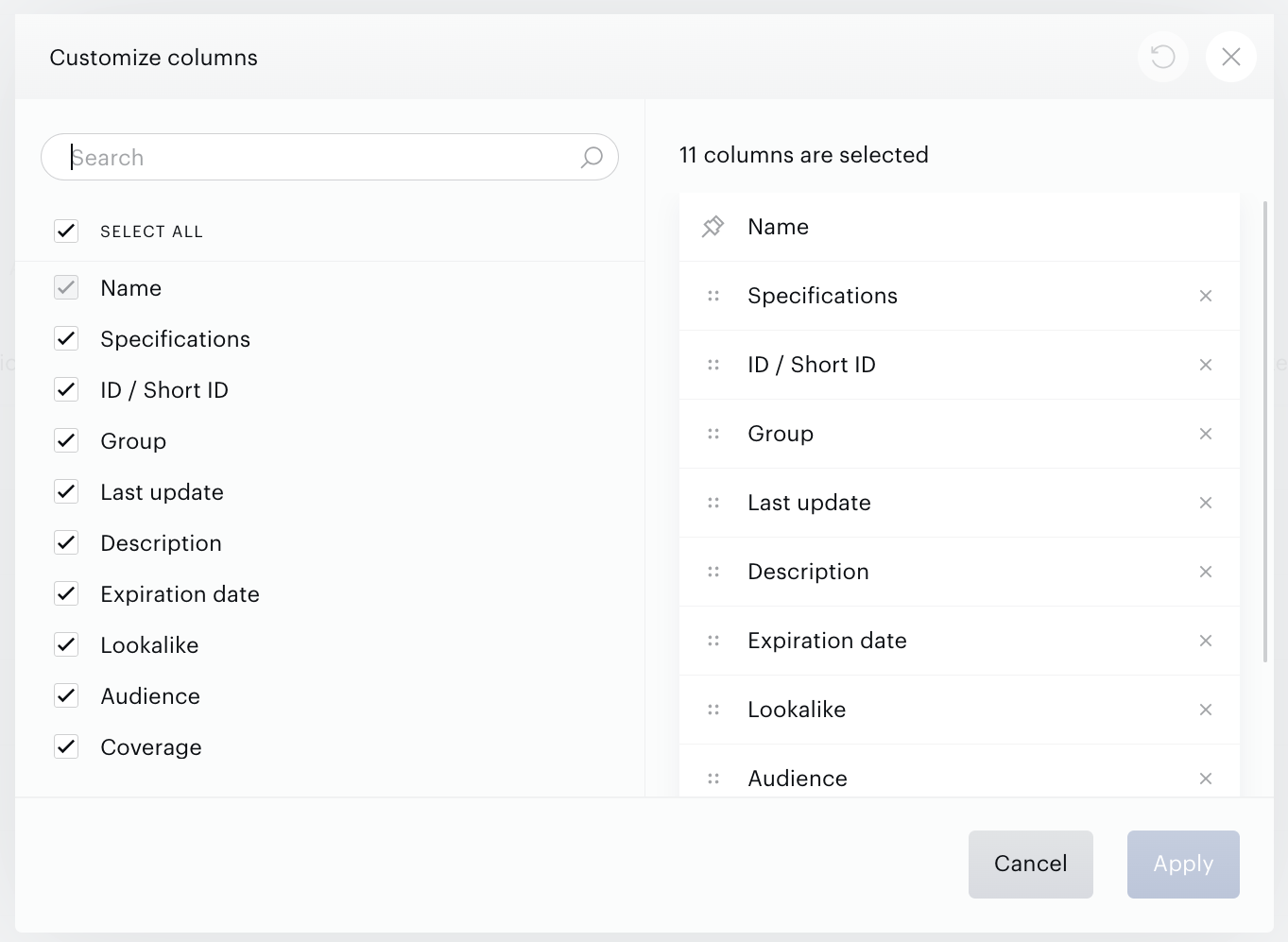The image size is (1288, 942).
Task: Click the disabled Name checkbox
Action: tap(66, 287)
